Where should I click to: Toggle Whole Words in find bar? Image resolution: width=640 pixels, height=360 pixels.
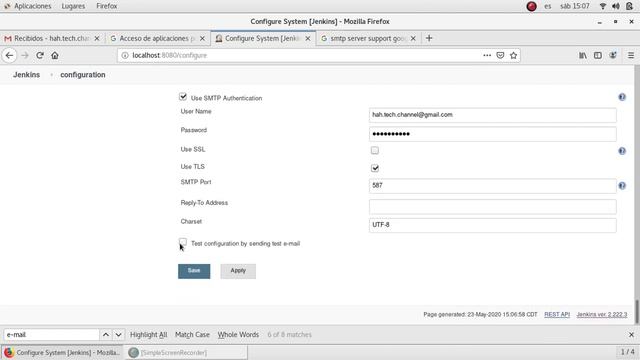point(238,335)
